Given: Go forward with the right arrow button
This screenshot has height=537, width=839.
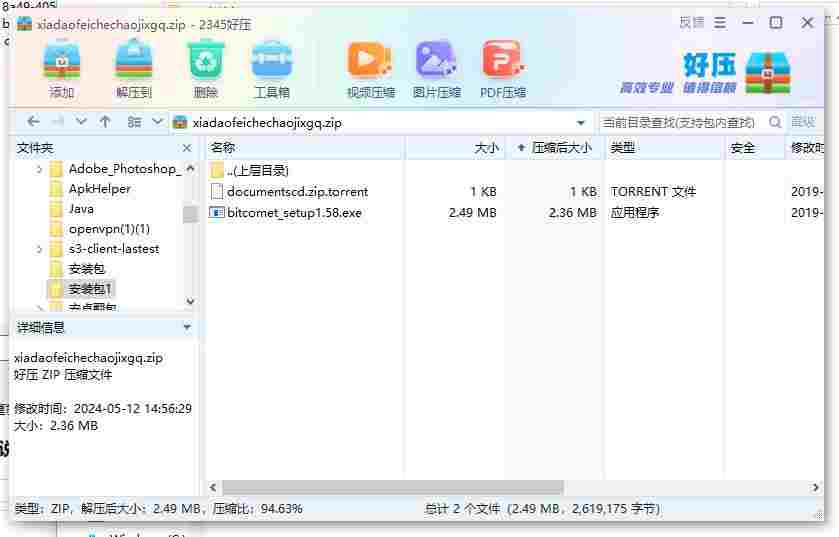Looking at the screenshot, I should (57, 122).
